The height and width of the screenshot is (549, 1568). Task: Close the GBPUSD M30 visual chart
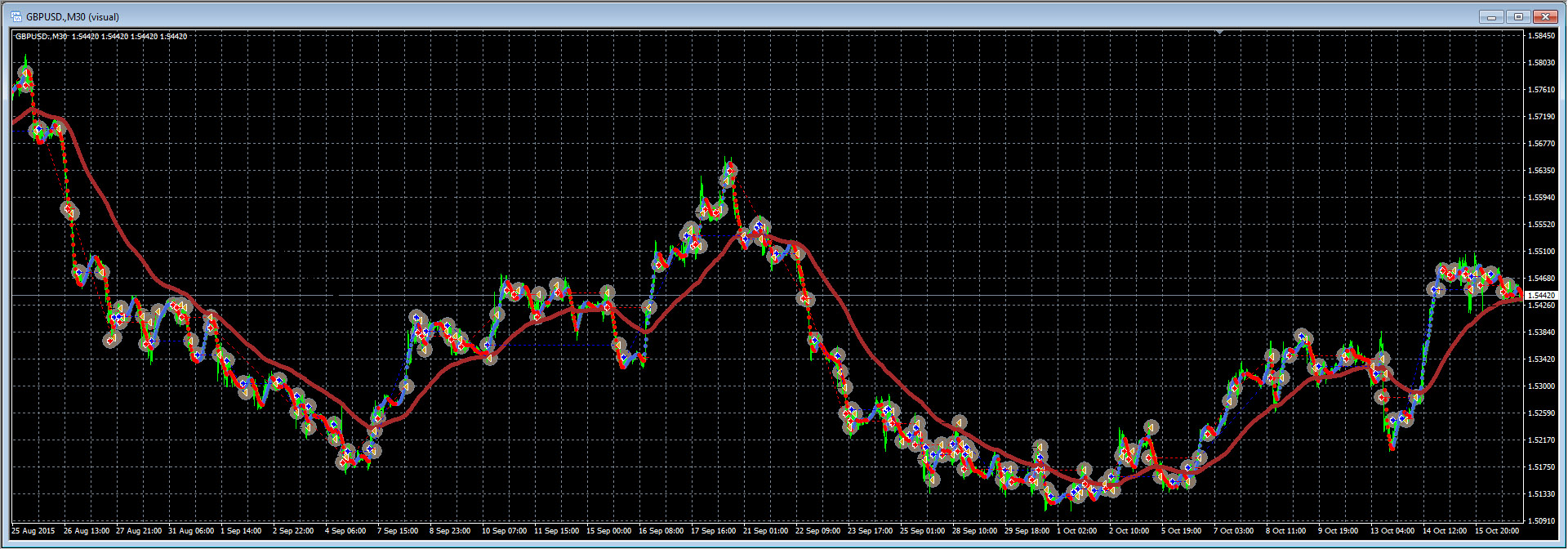pyautogui.click(x=1545, y=16)
